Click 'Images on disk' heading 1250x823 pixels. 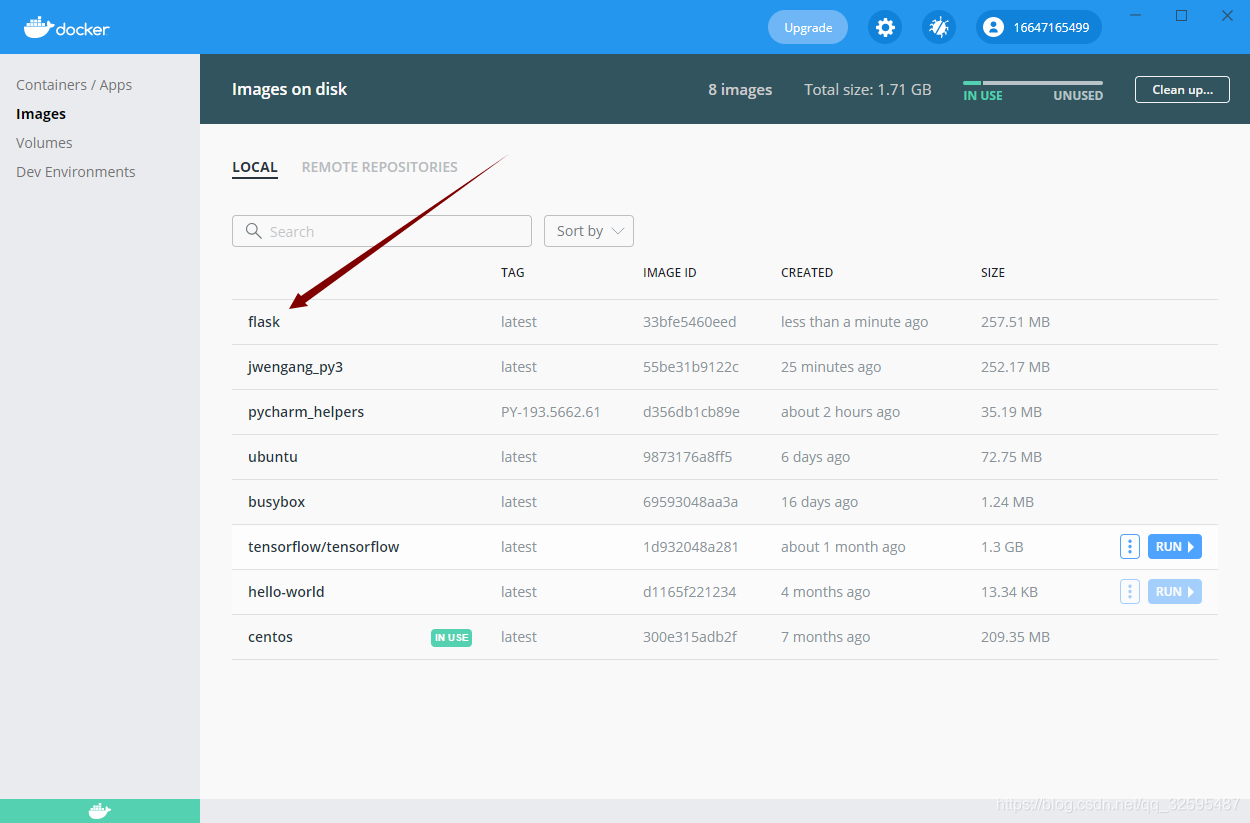(x=290, y=89)
